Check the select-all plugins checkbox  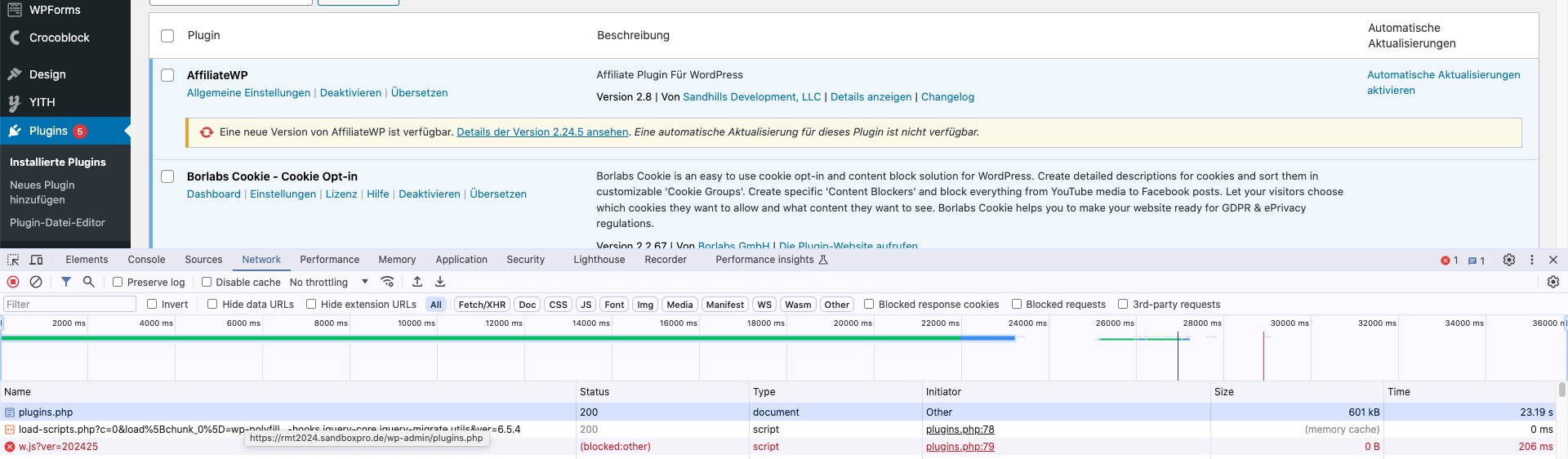(x=167, y=36)
